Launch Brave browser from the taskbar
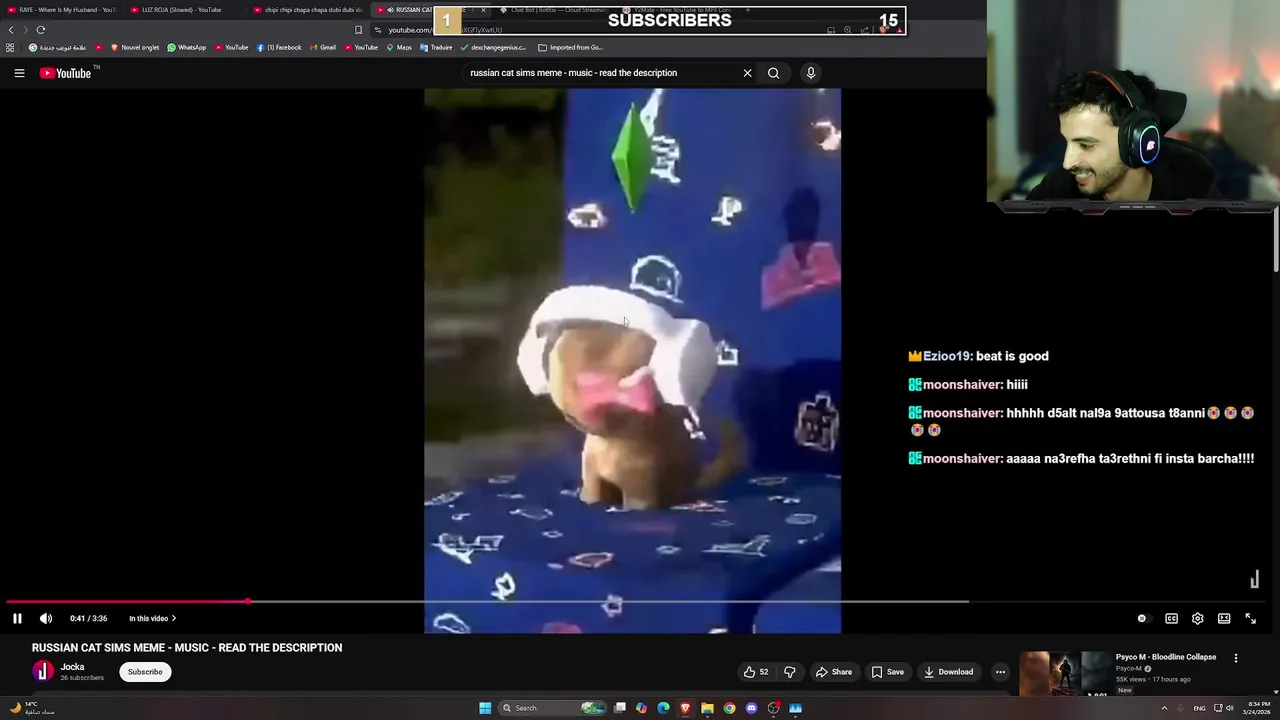Image resolution: width=1280 pixels, height=720 pixels. click(x=685, y=708)
